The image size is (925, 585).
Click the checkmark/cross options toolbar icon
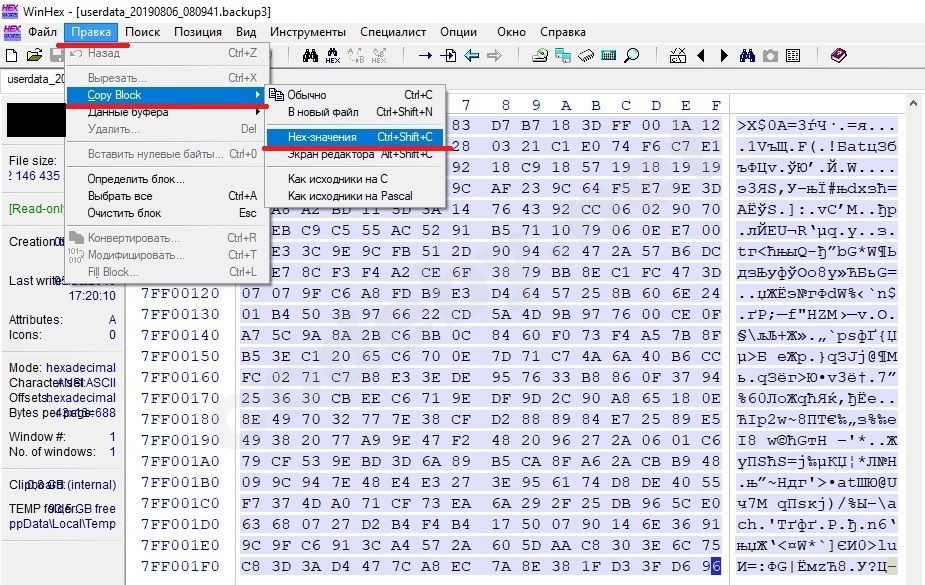point(678,55)
